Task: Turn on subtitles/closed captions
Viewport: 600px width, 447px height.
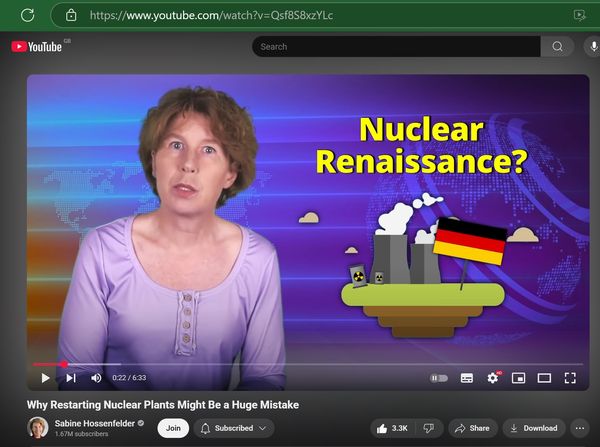Action: (x=467, y=378)
